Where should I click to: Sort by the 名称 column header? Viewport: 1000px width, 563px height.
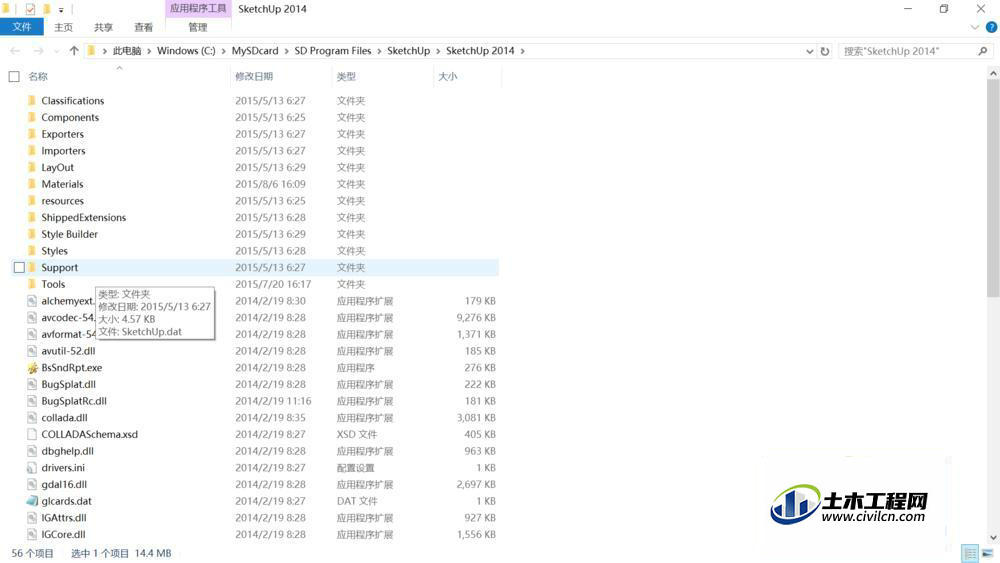point(38,77)
